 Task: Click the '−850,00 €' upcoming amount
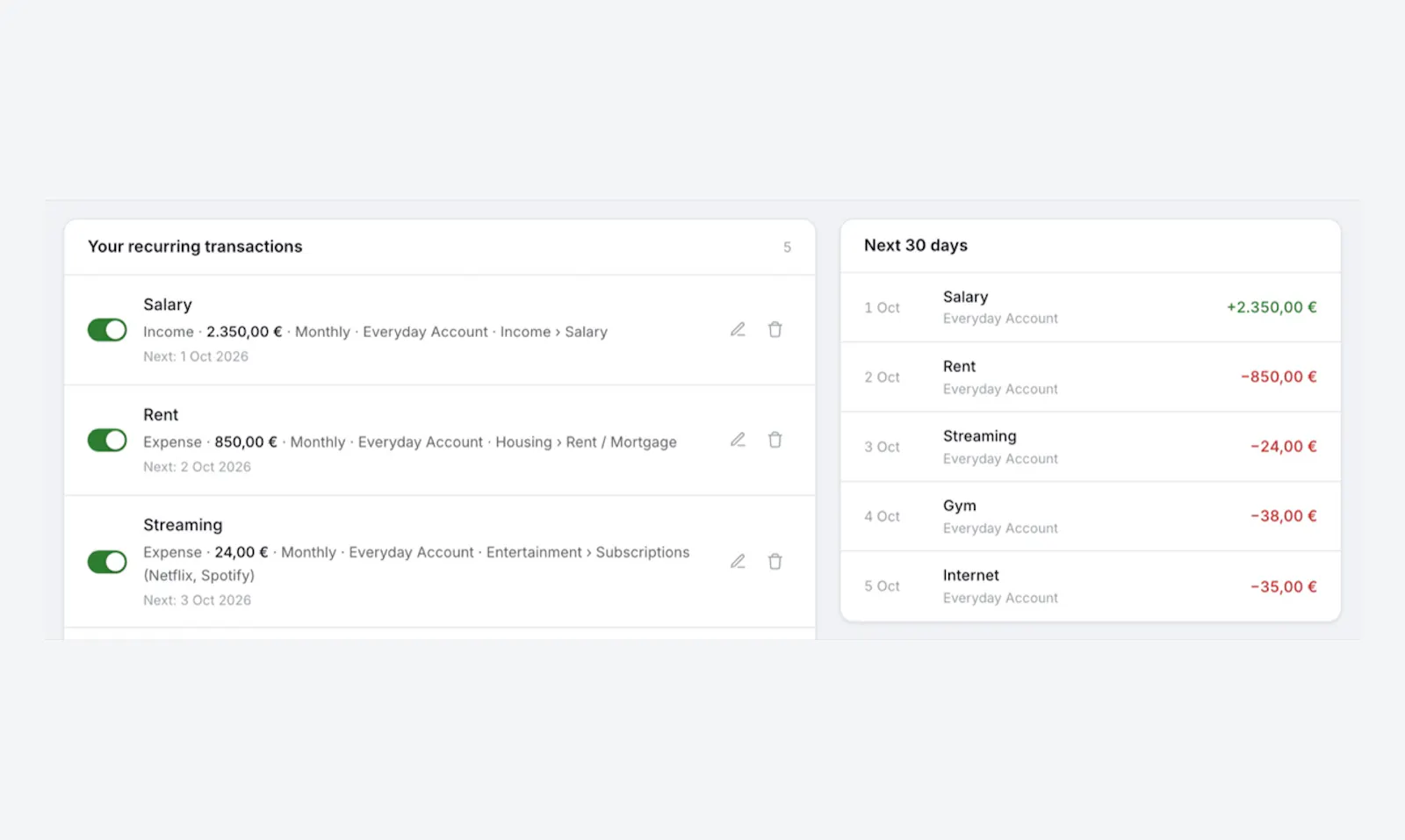pyautogui.click(x=1279, y=377)
